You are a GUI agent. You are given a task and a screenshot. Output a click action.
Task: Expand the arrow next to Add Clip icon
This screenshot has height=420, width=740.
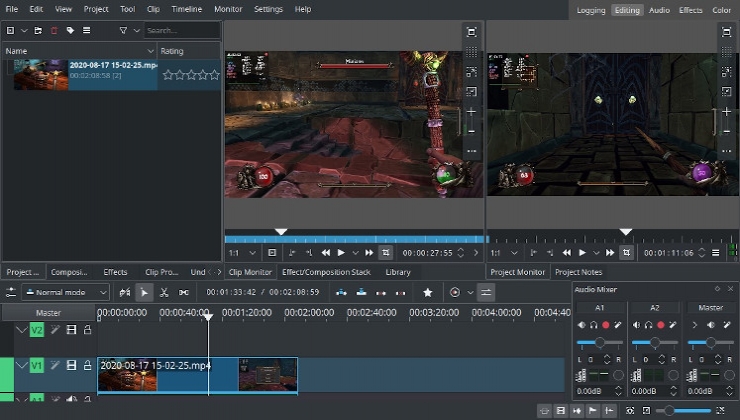pos(24,30)
